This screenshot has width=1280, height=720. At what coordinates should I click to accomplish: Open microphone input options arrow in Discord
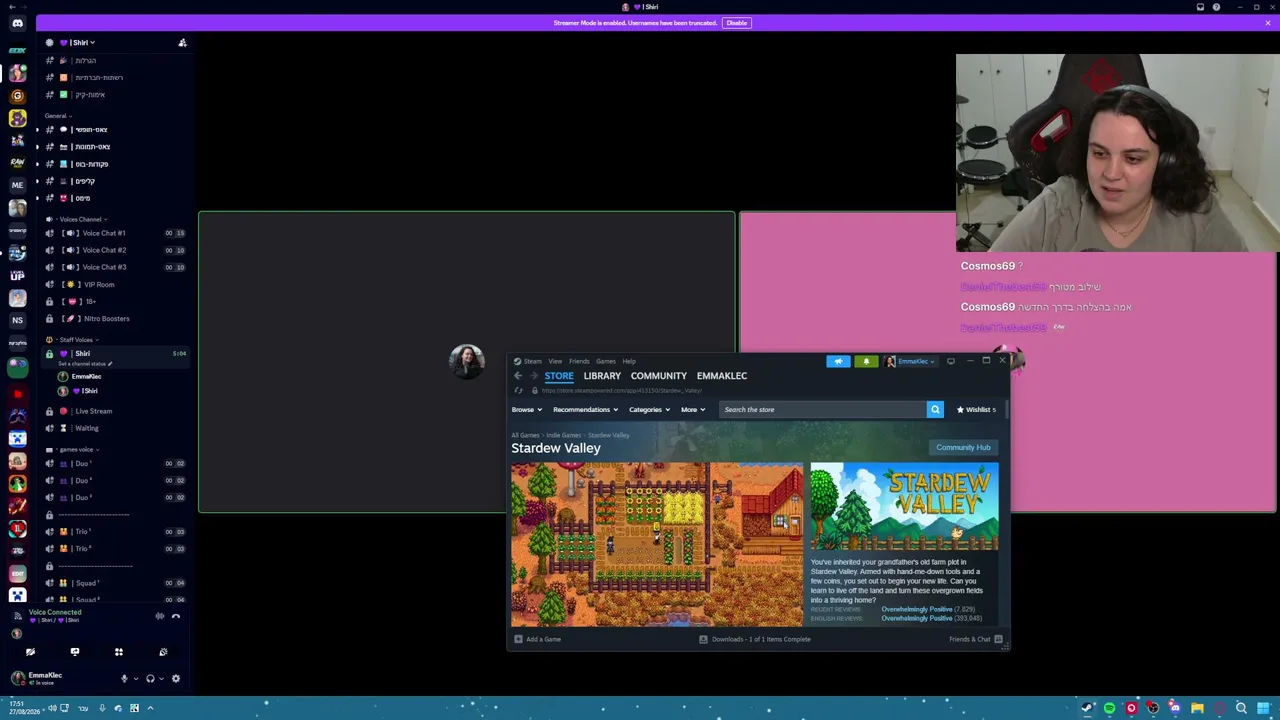pyautogui.click(x=135, y=679)
